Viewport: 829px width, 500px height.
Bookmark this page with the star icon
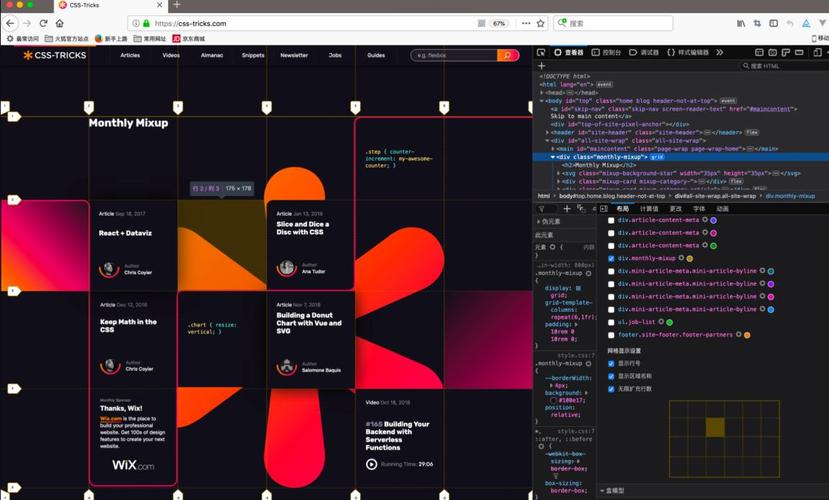click(540, 23)
